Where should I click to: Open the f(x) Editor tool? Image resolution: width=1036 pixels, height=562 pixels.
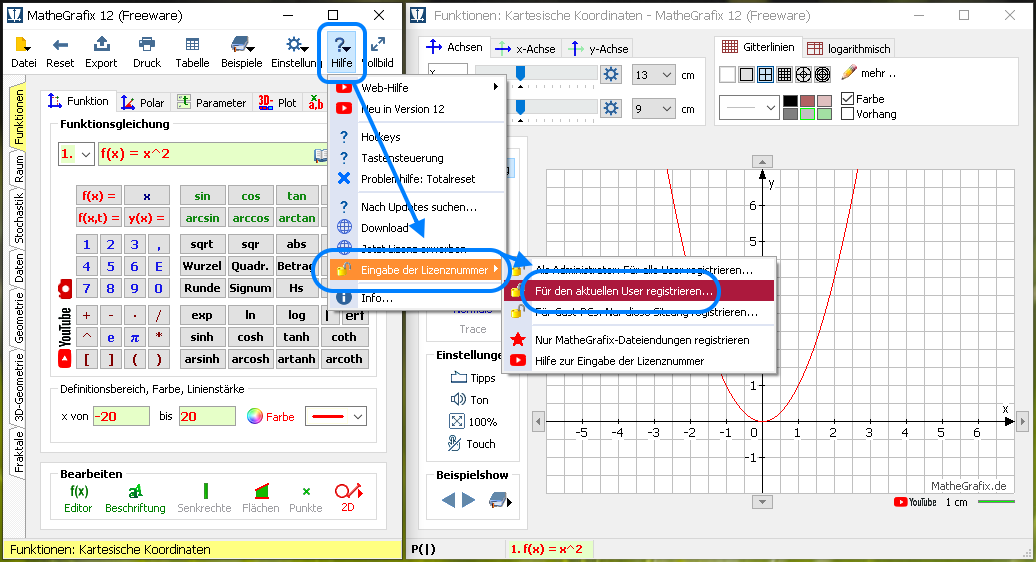78,499
